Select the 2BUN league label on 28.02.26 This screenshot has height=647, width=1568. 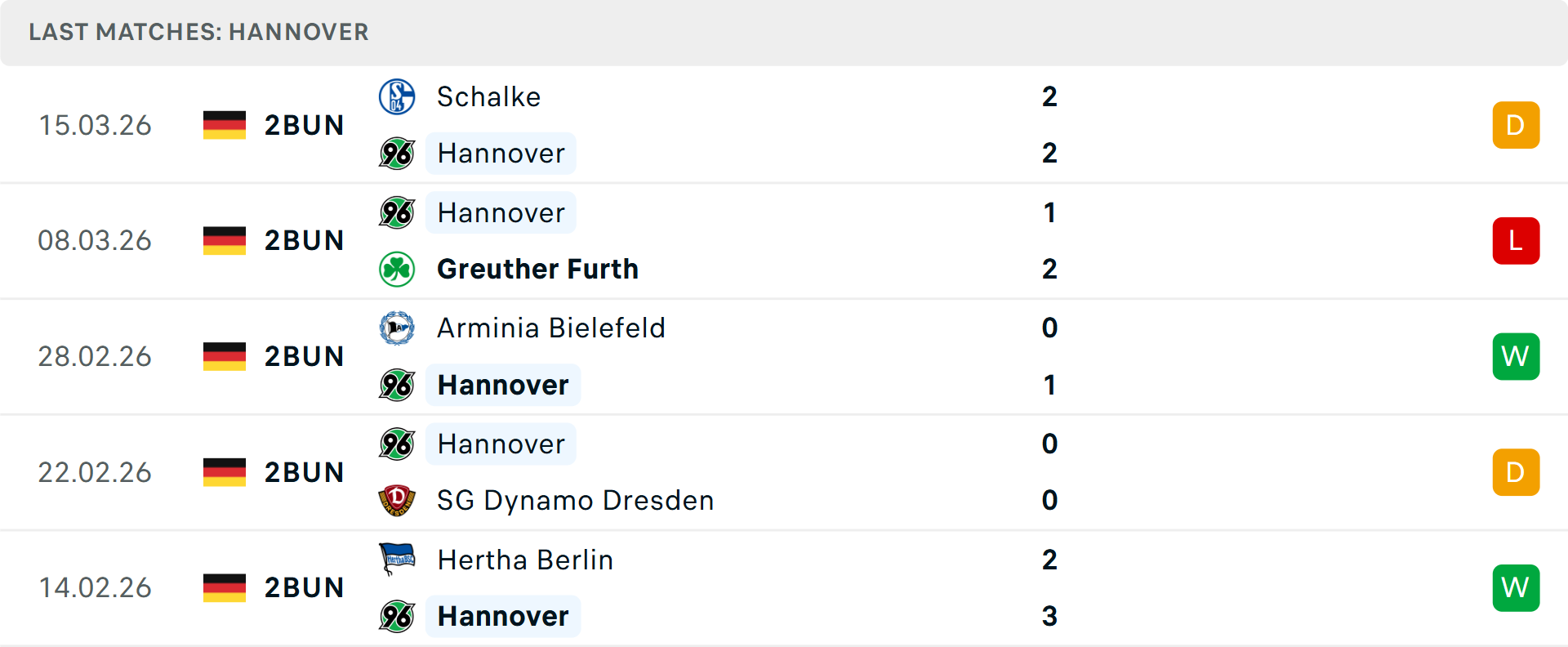tap(304, 356)
